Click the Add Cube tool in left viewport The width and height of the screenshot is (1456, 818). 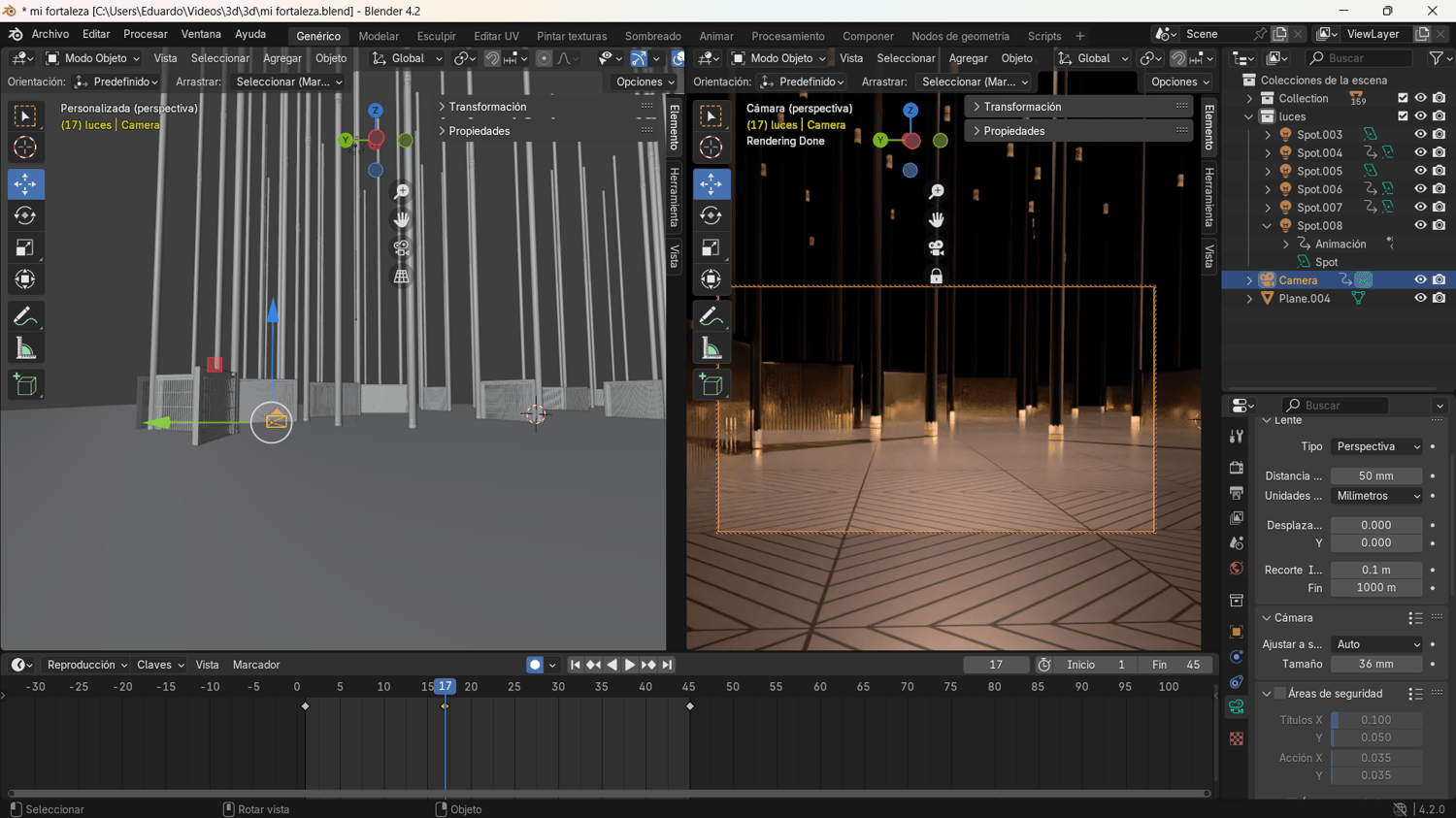tap(25, 385)
